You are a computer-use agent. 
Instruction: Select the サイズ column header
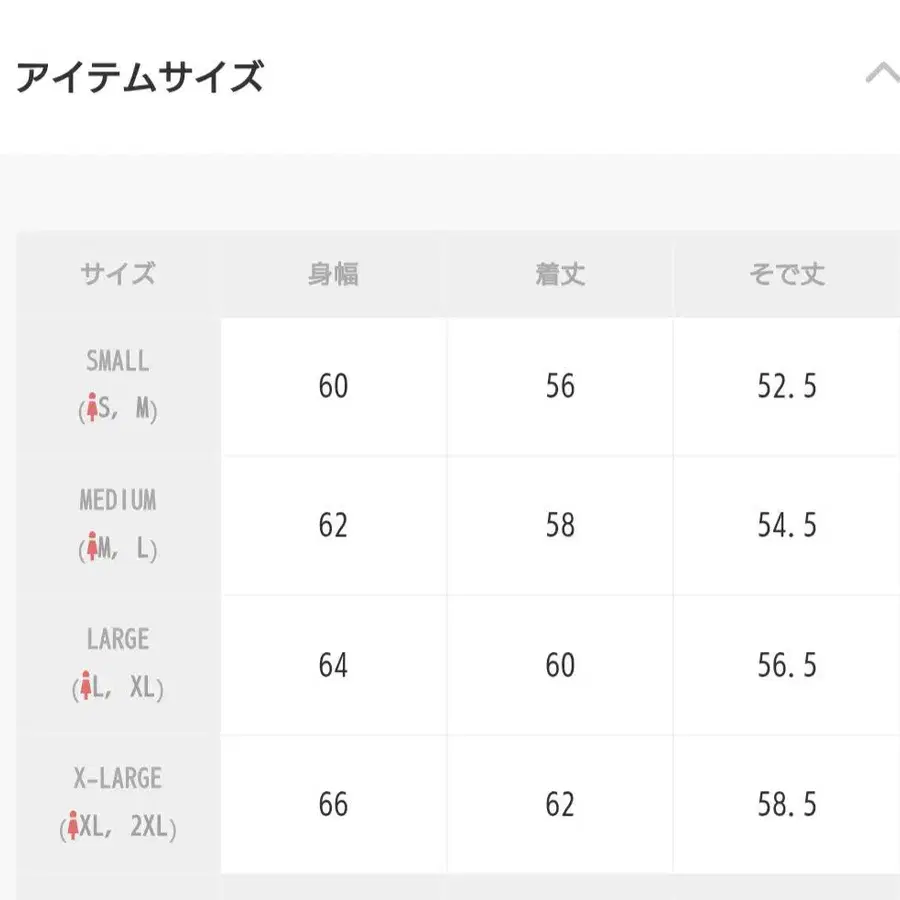point(117,273)
